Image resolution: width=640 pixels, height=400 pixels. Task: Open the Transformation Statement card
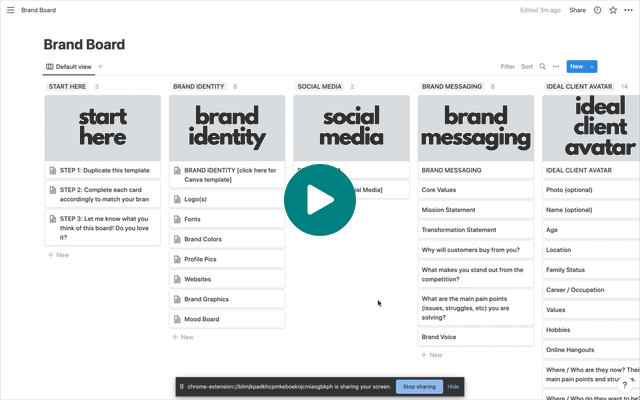476,230
